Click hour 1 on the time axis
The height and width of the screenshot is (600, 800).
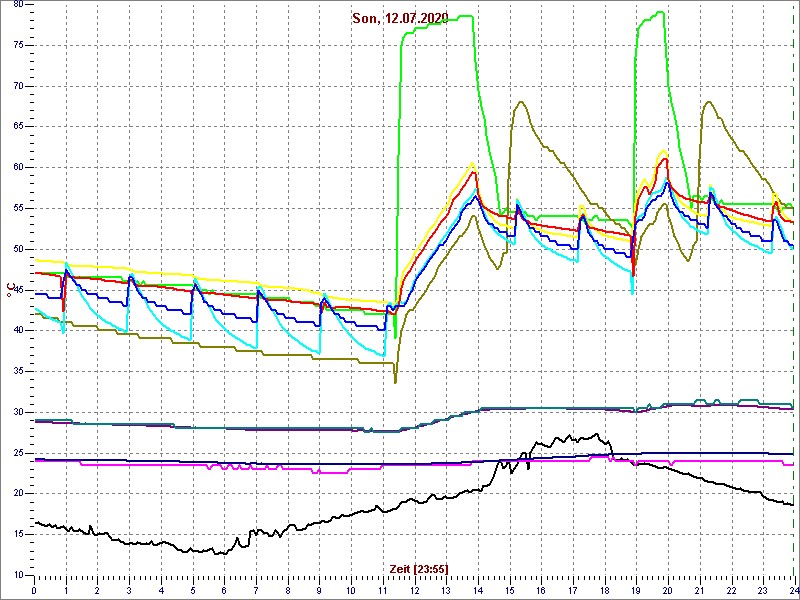66,590
